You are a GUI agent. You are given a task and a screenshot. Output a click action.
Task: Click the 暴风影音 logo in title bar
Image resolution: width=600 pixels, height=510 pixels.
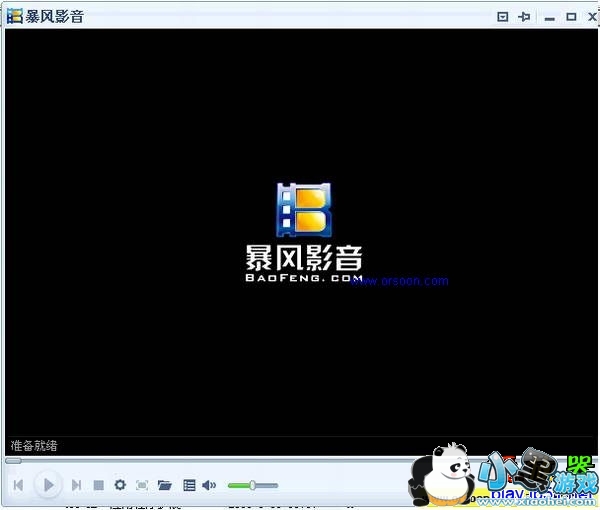coord(15,16)
